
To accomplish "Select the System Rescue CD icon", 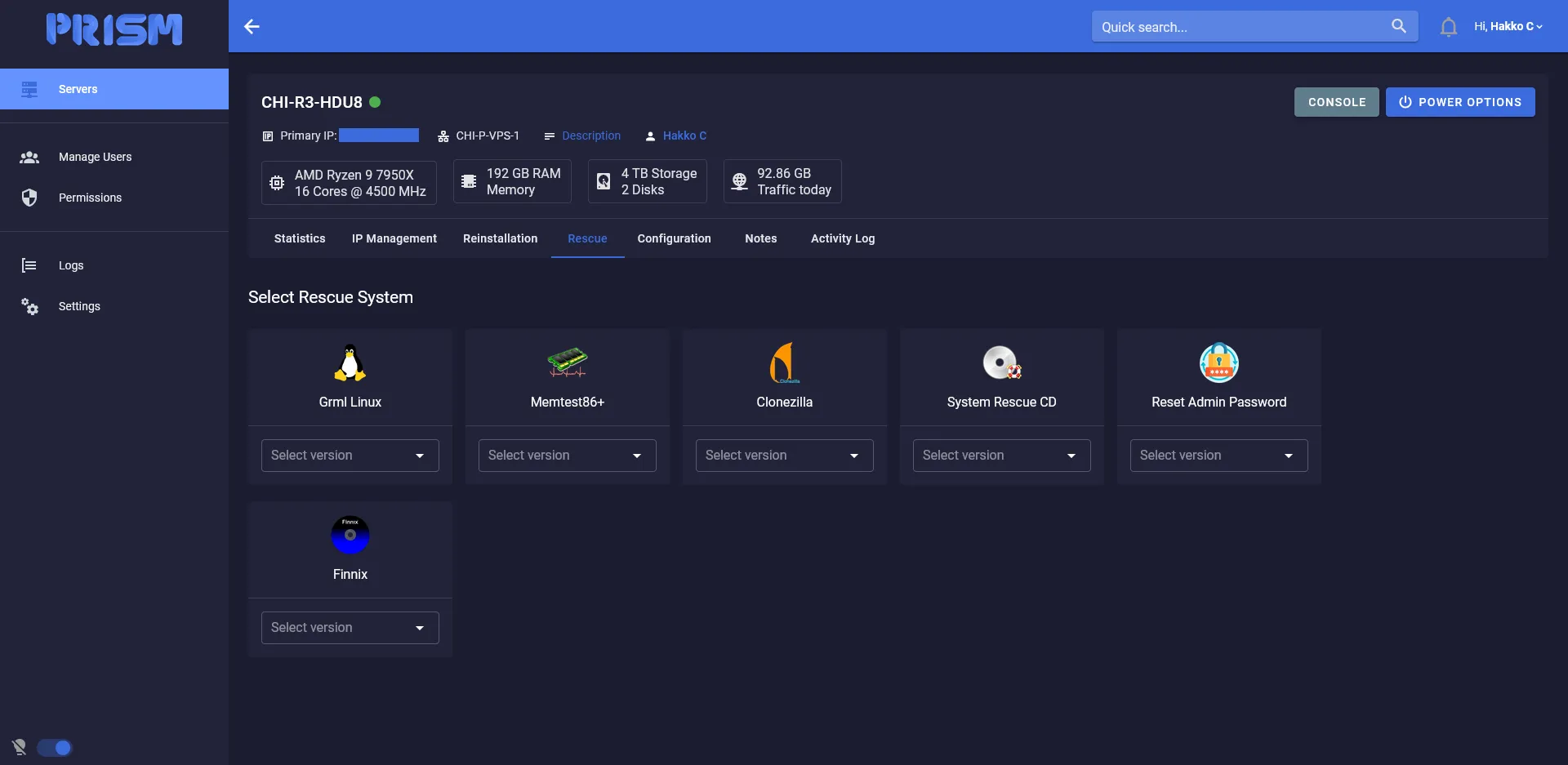I will coord(1001,363).
